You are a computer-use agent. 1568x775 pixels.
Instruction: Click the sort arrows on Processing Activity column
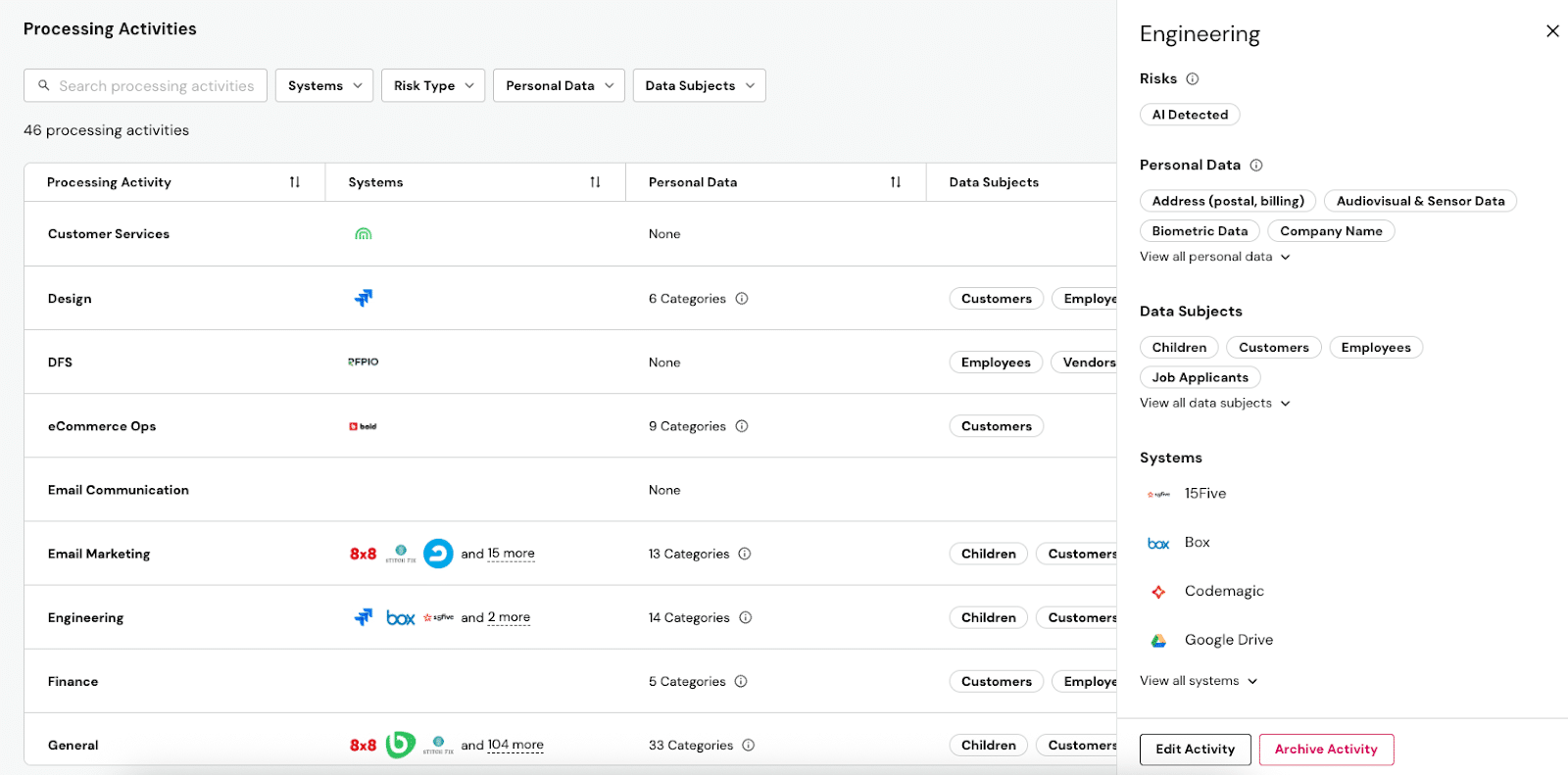point(295,182)
